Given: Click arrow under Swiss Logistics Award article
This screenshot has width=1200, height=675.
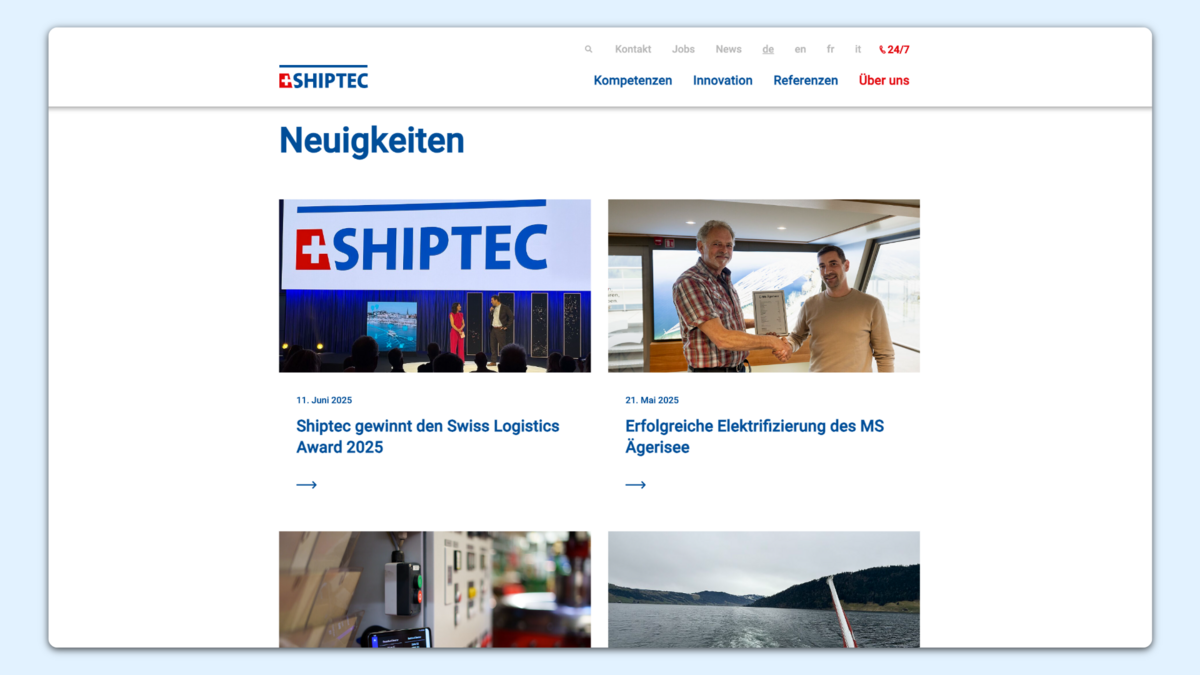Looking at the screenshot, I should click(x=306, y=485).
